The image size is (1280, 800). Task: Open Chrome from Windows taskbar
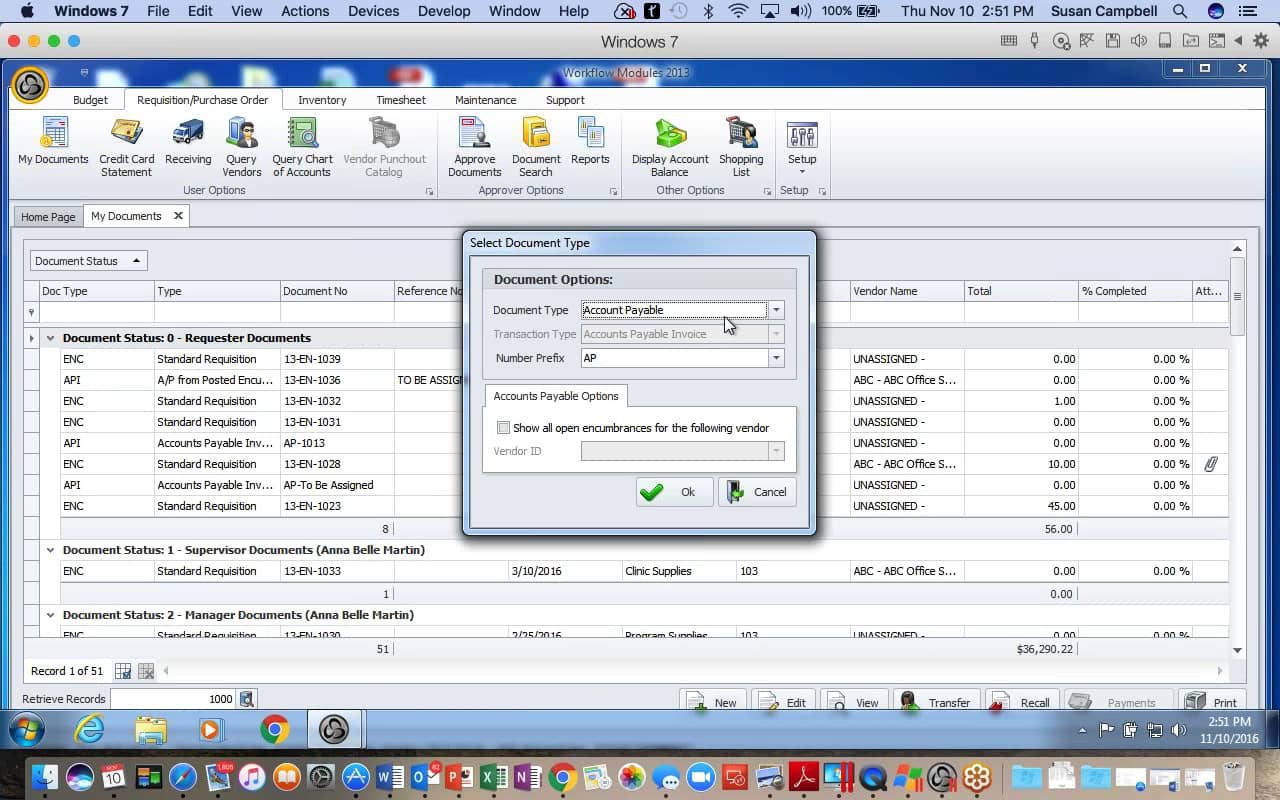tap(273, 730)
